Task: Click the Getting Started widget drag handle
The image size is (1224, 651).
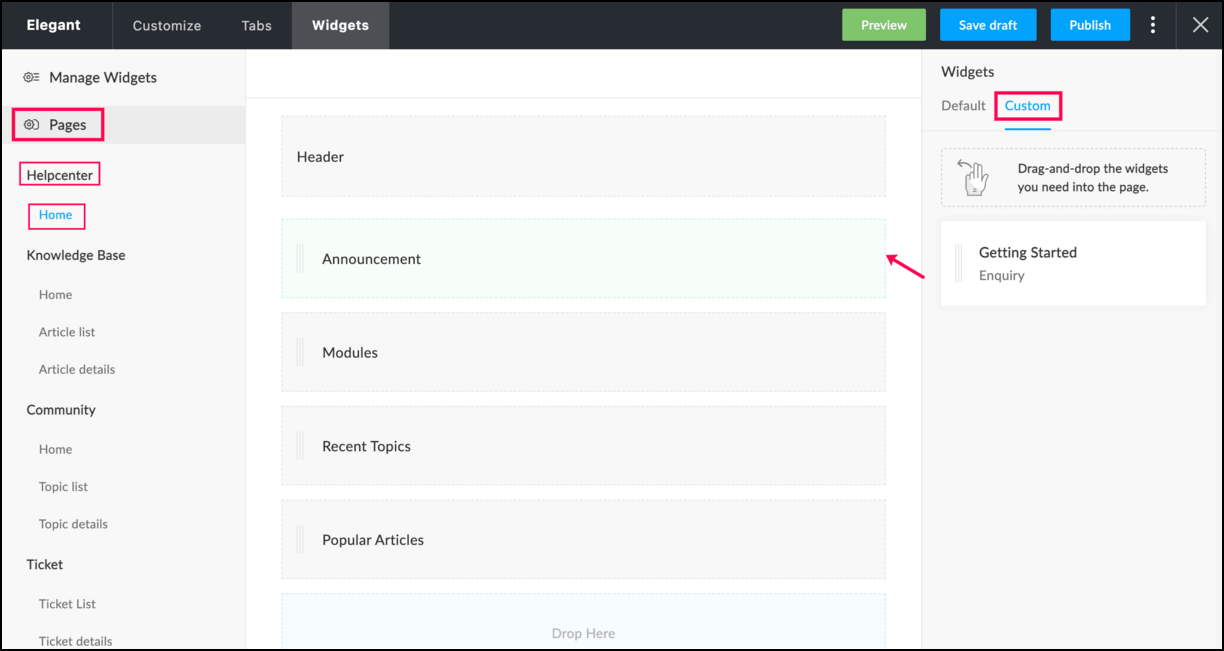Action: click(x=959, y=263)
